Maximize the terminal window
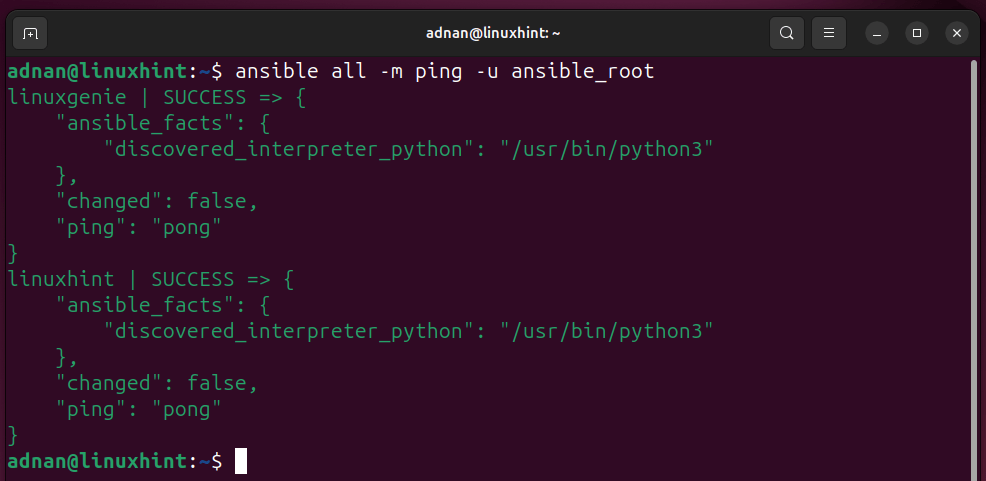Viewport: 986px width, 481px height. (x=917, y=33)
